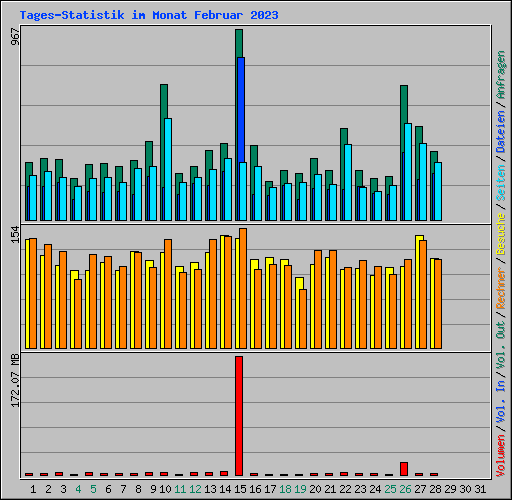Click the orange Rechner bar for day 15

click(243, 289)
